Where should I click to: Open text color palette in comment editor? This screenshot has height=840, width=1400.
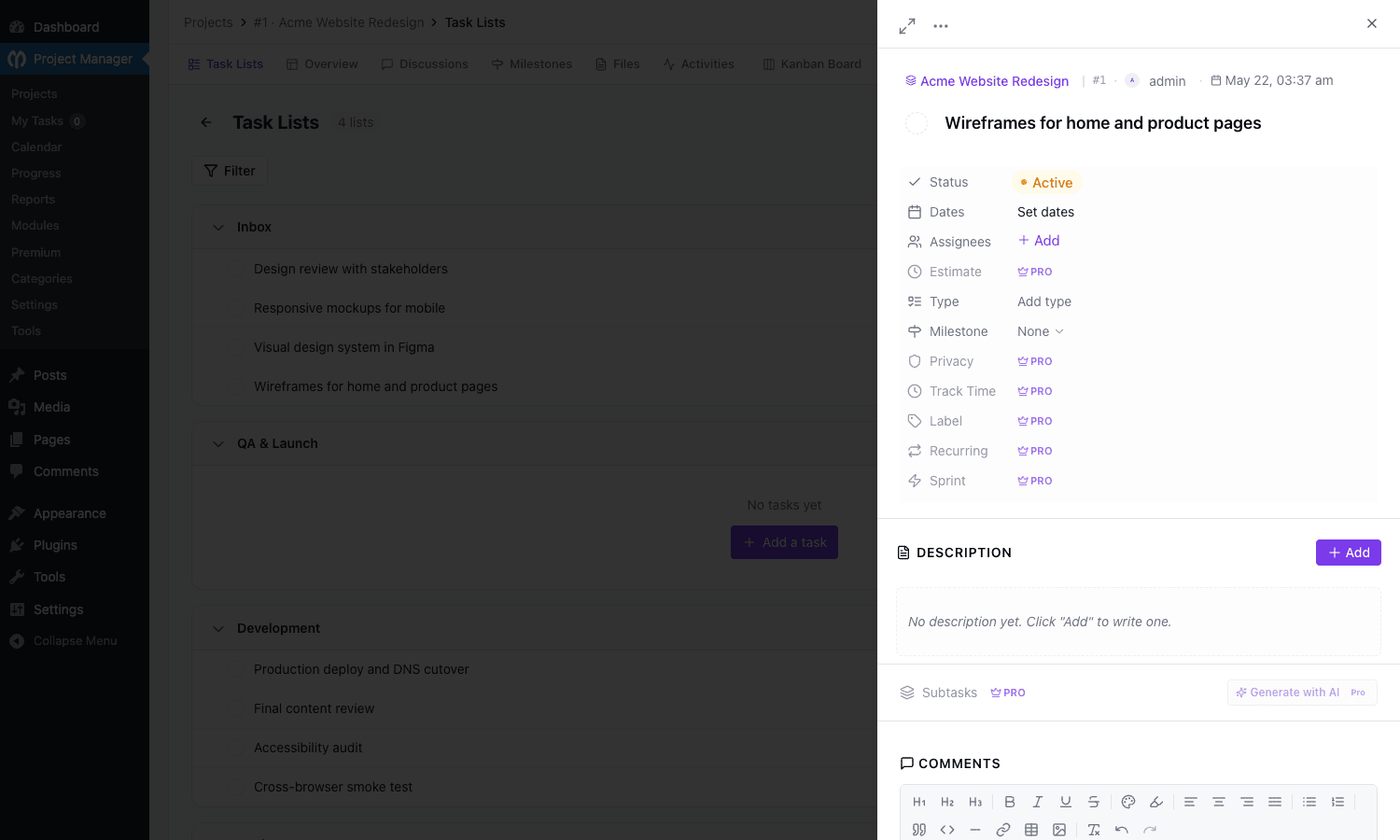pos(1128,802)
